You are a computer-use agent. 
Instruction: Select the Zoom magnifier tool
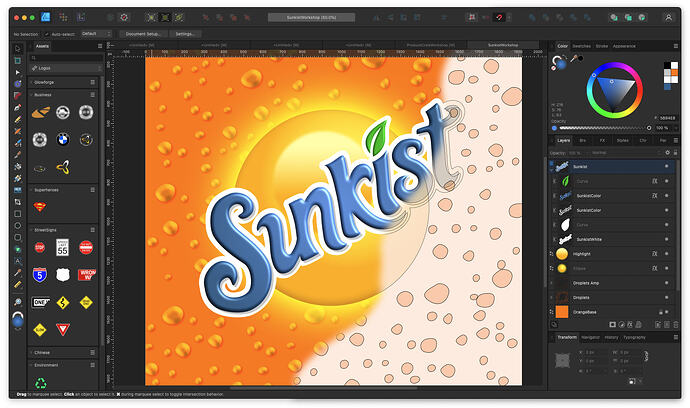pyautogui.click(x=18, y=302)
